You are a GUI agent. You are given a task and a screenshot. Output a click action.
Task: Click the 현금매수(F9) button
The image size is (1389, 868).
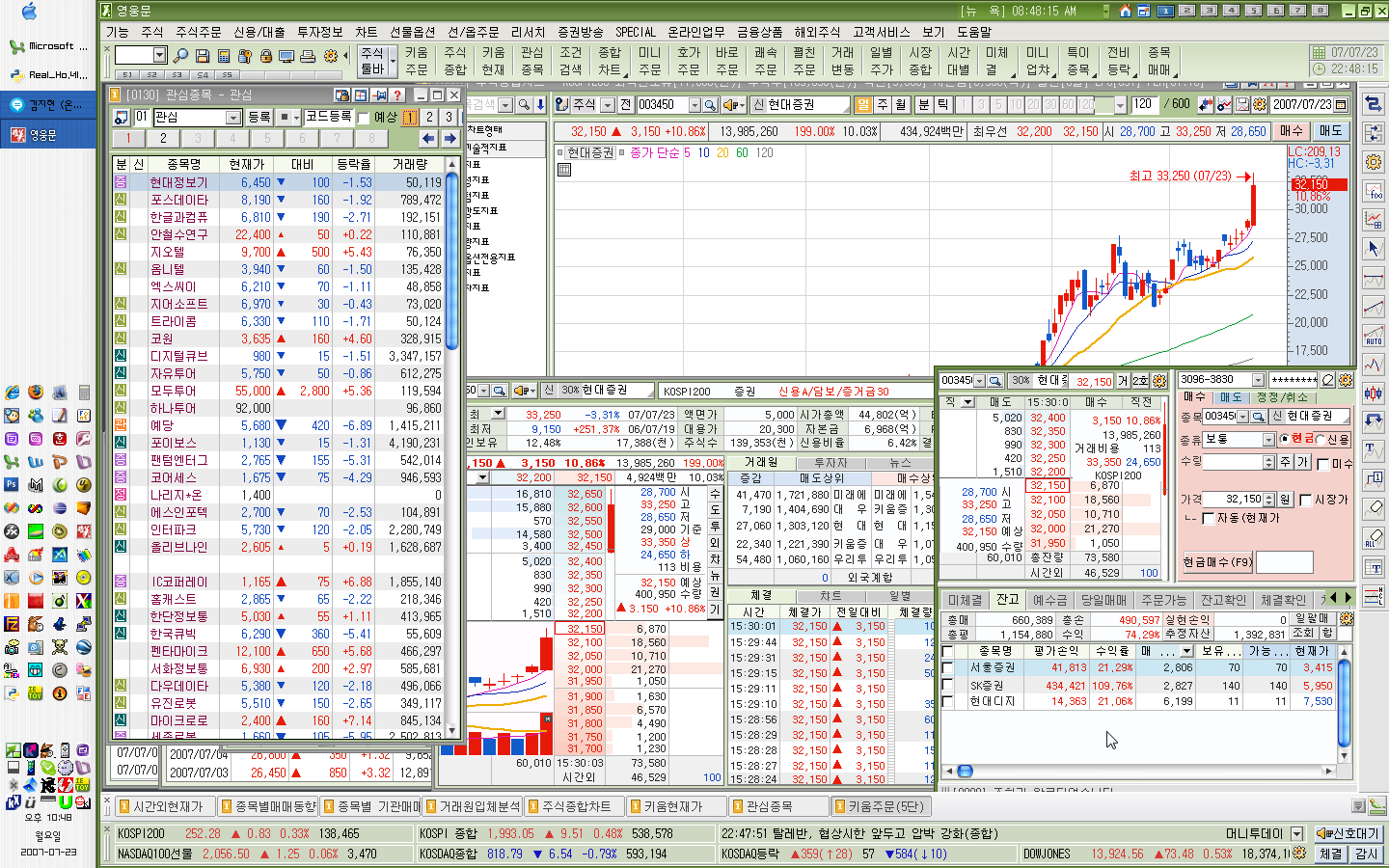[1218, 562]
